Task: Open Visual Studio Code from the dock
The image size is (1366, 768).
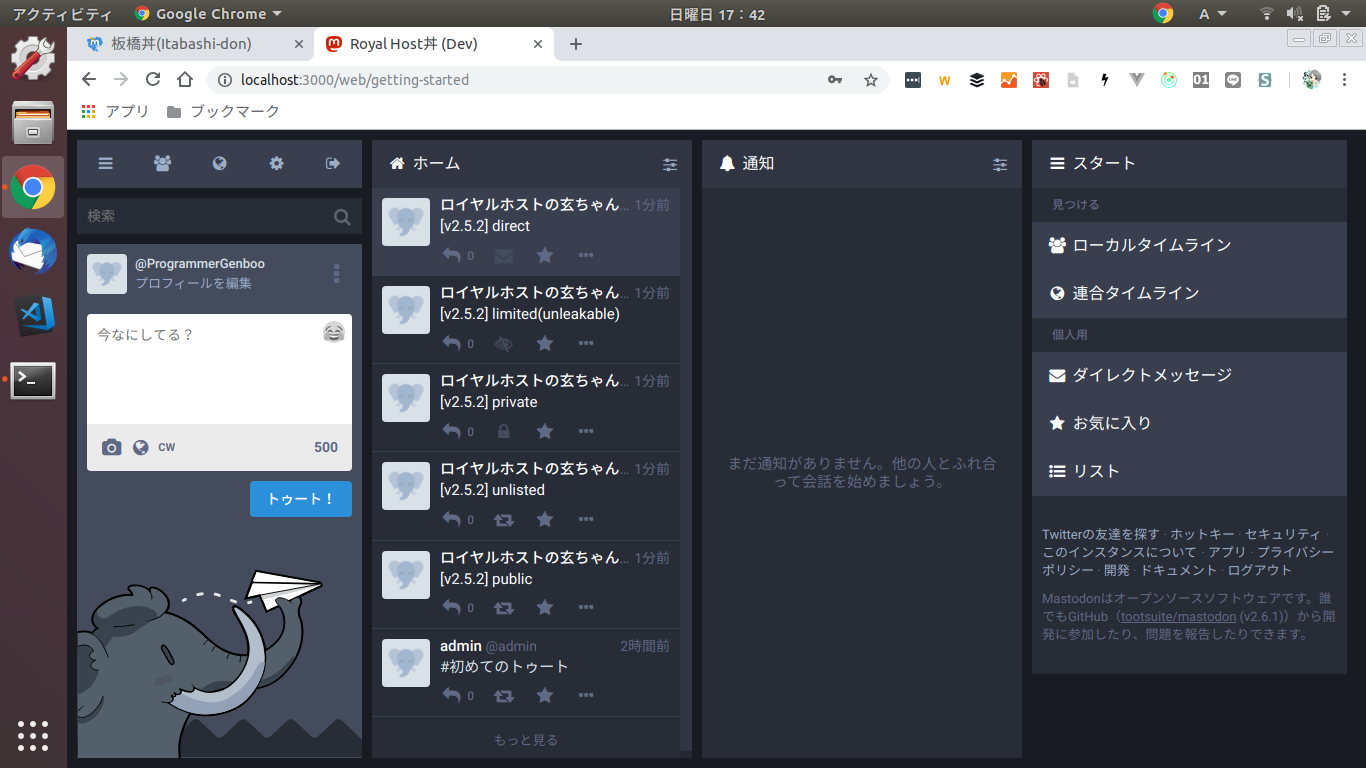Action: click(x=33, y=317)
